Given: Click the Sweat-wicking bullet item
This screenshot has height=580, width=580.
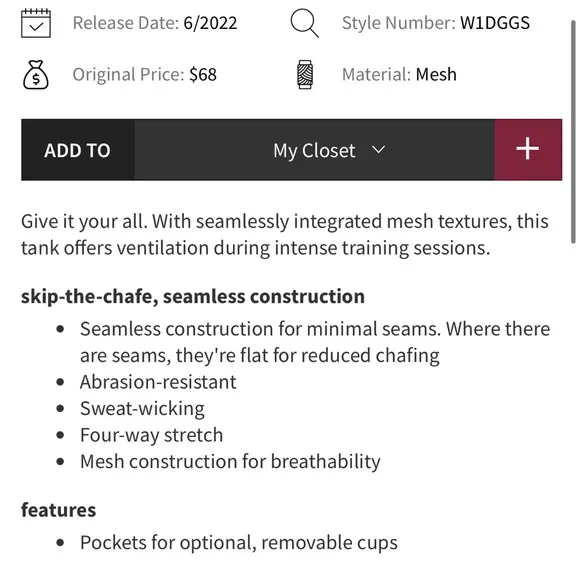Looking at the screenshot, I should pos(142,409).
